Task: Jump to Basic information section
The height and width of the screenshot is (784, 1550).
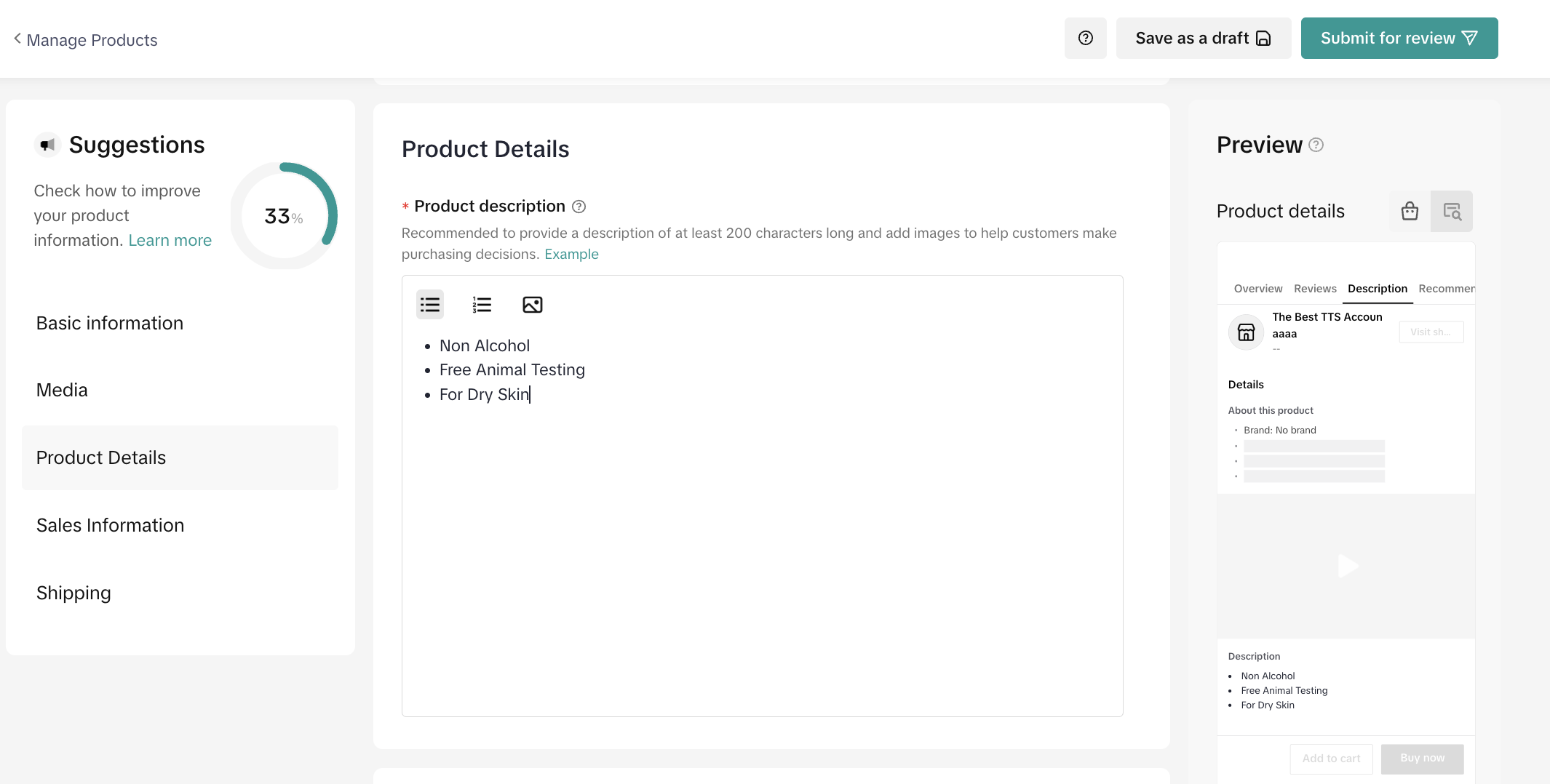Action: (110, 323)
